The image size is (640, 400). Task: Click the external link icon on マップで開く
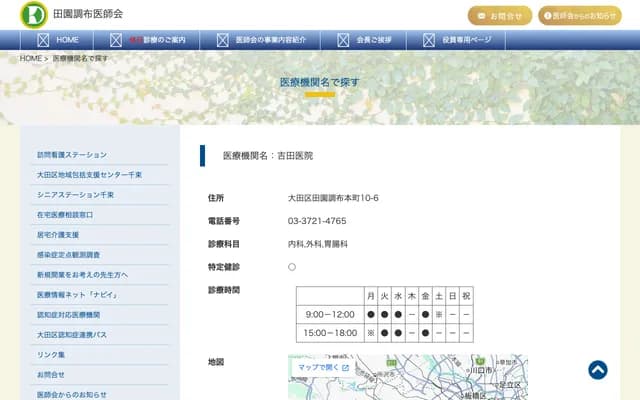345,368
